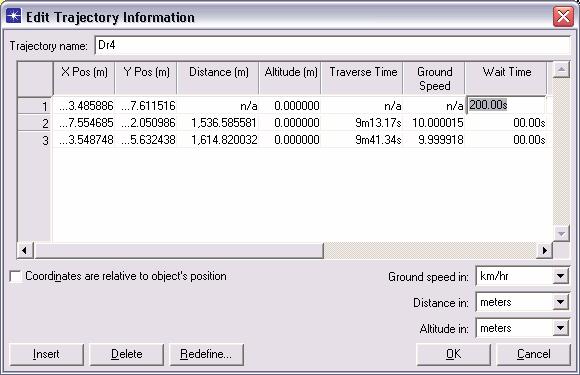Edit the Trajectory name field containing Dr4
Screen dimensions: 580x375
[332, 45]
